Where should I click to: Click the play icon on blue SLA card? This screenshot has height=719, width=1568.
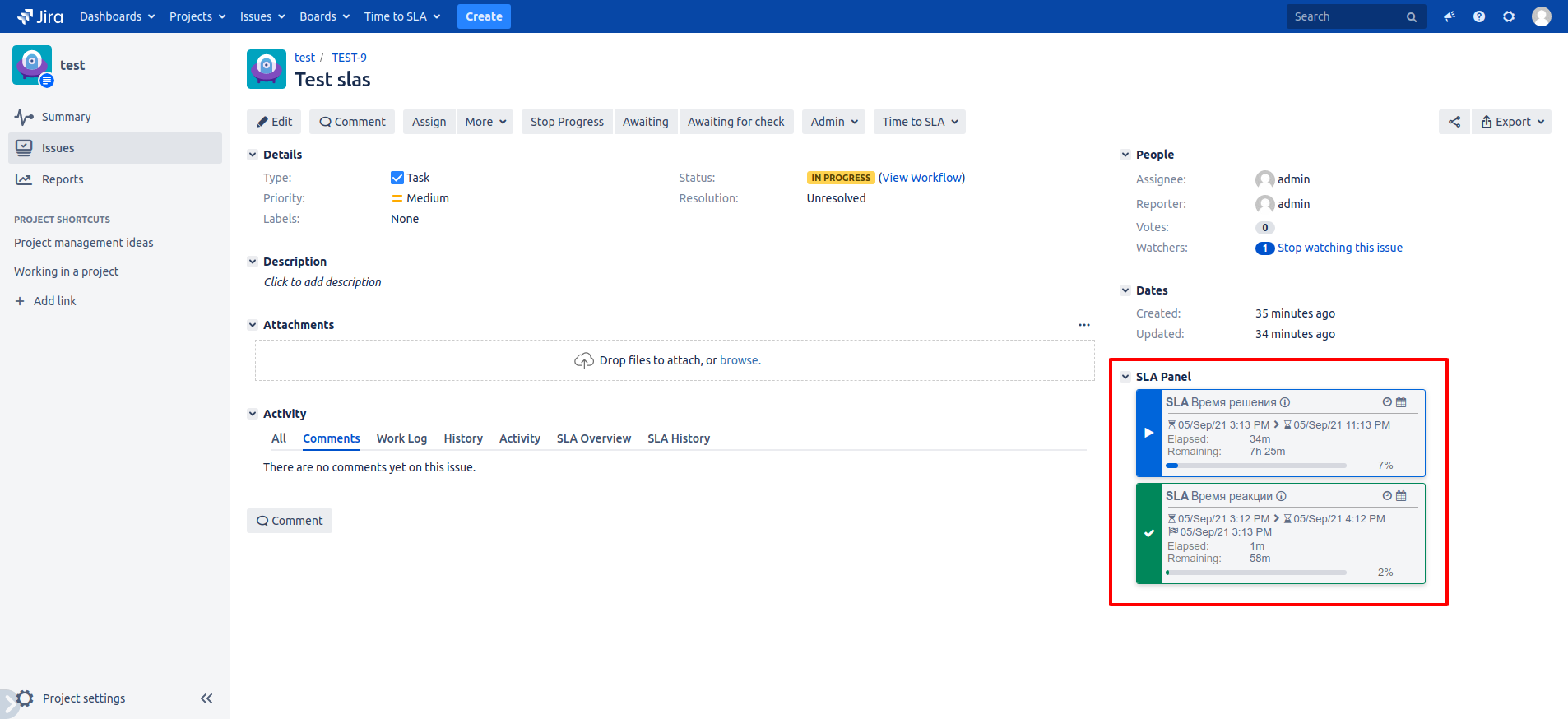(1148, 433)
